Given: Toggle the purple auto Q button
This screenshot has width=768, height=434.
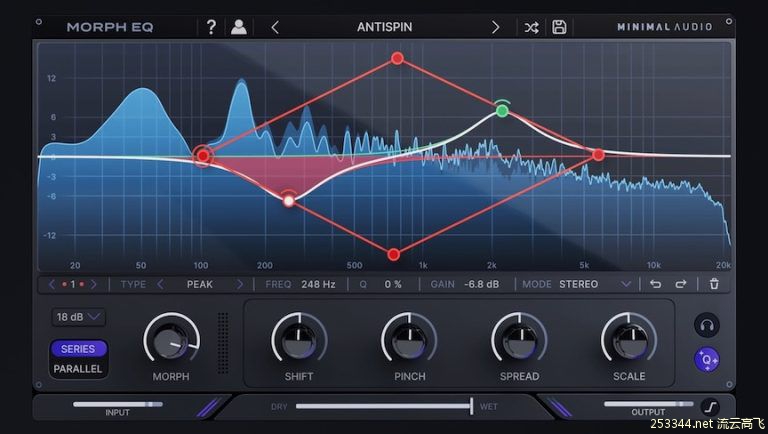Looking at the screenshot, I should pos(707,360).
